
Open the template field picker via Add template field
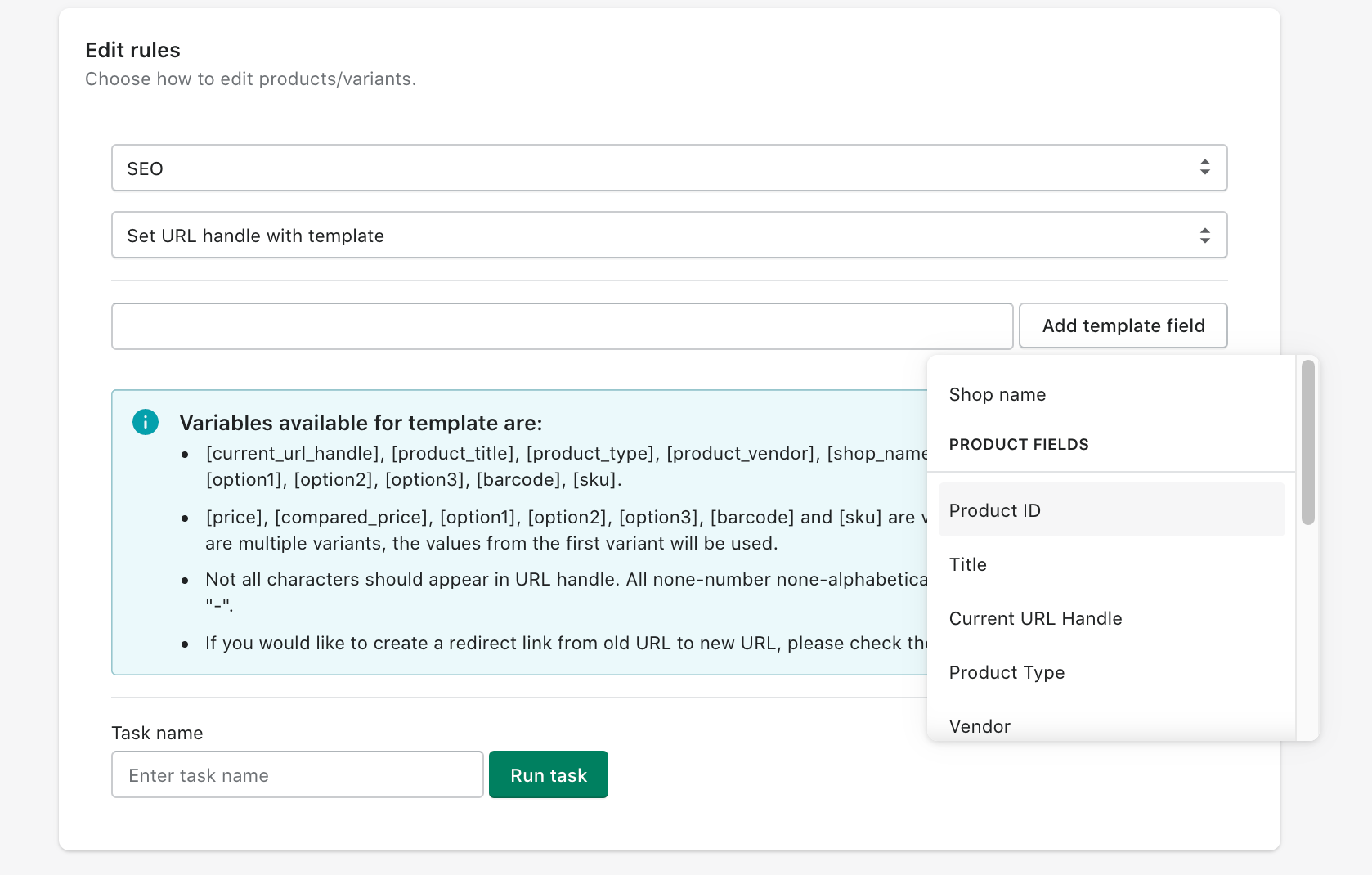click(x=1123, y=325)
